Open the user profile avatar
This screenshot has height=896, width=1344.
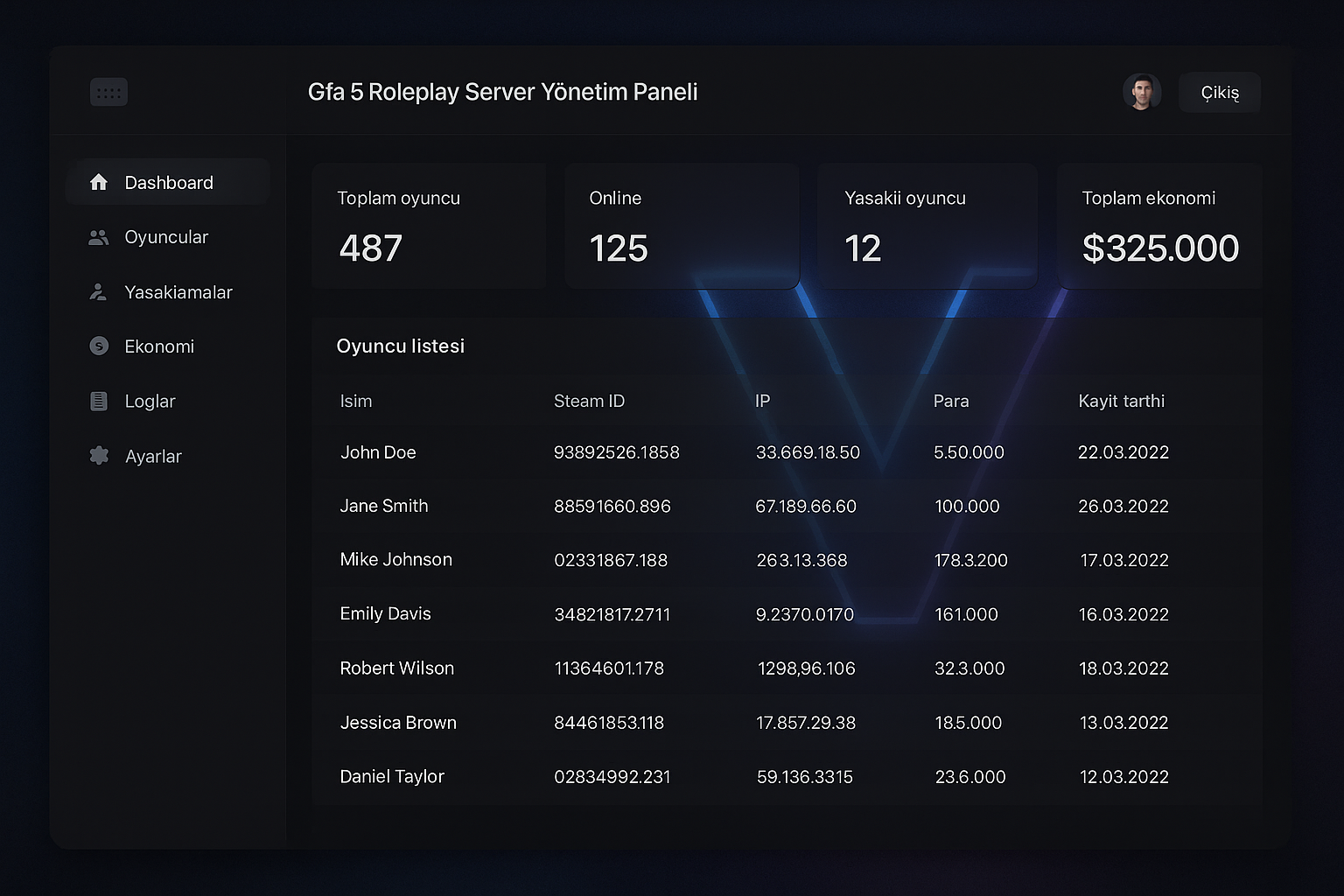click(x=1141, y=92)
